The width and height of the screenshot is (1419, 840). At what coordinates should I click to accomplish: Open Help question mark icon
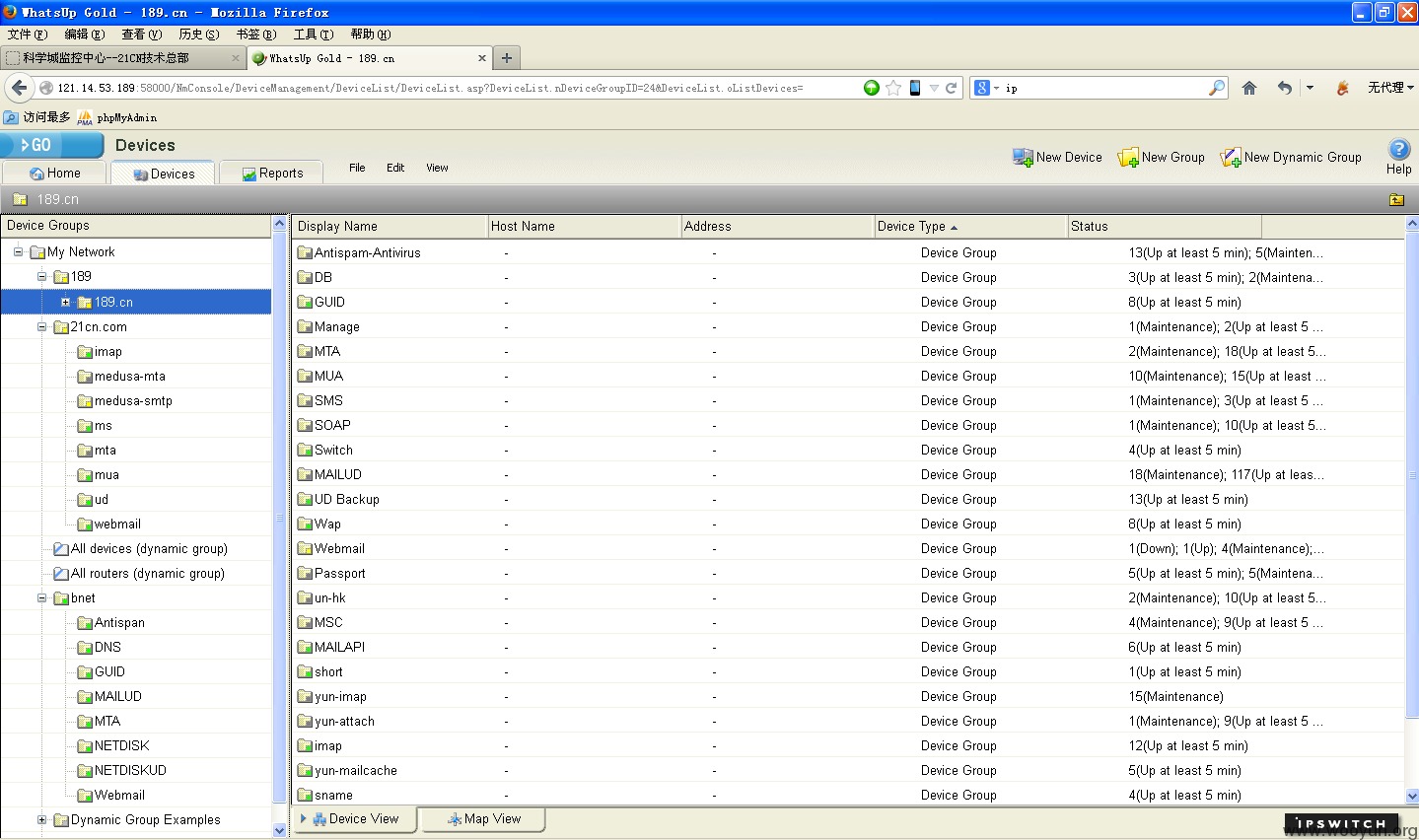click(1399, 149)
